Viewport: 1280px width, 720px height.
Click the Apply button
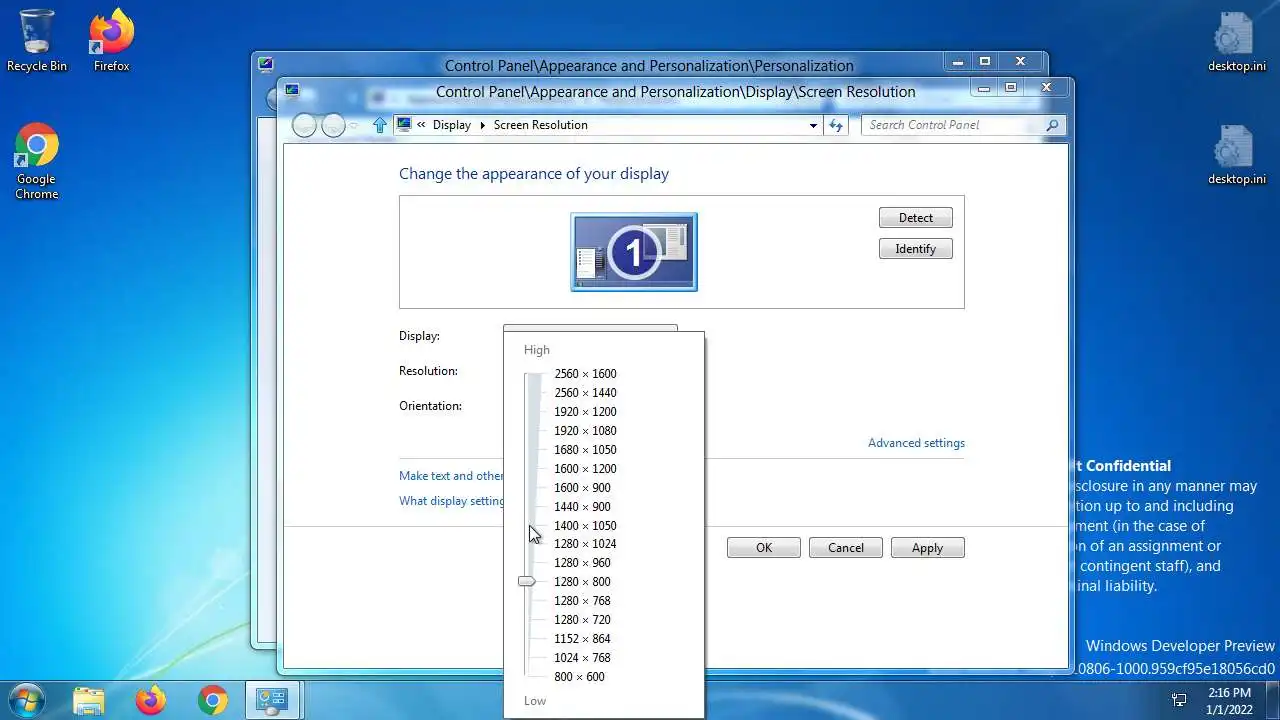click(x=927, y=547)
